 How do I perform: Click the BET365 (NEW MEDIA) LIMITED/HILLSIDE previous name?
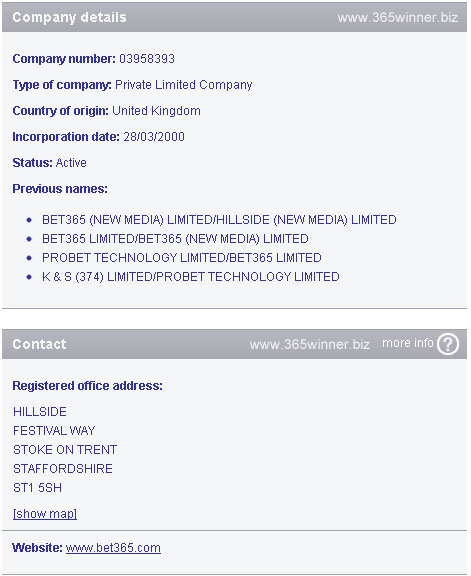(x=219, y=220)
